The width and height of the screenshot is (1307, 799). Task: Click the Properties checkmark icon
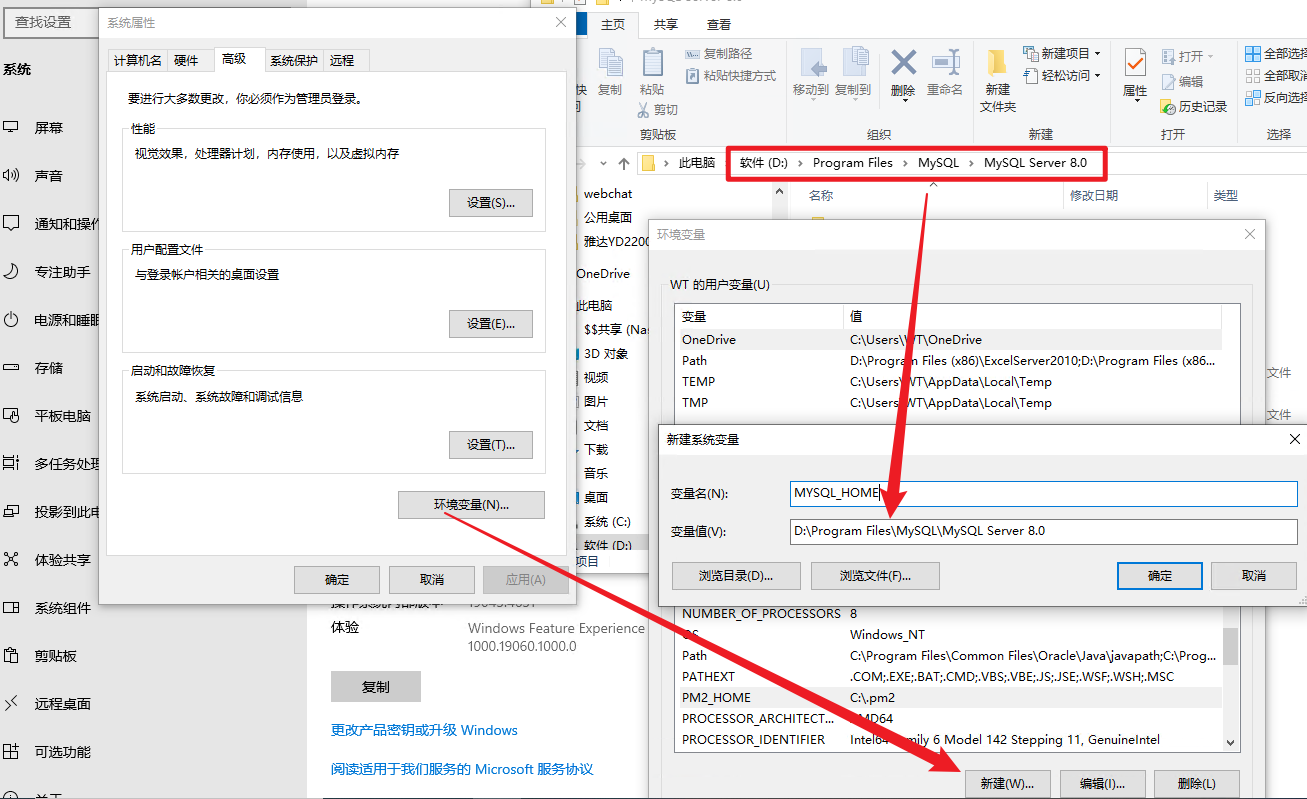(1135, 64)
